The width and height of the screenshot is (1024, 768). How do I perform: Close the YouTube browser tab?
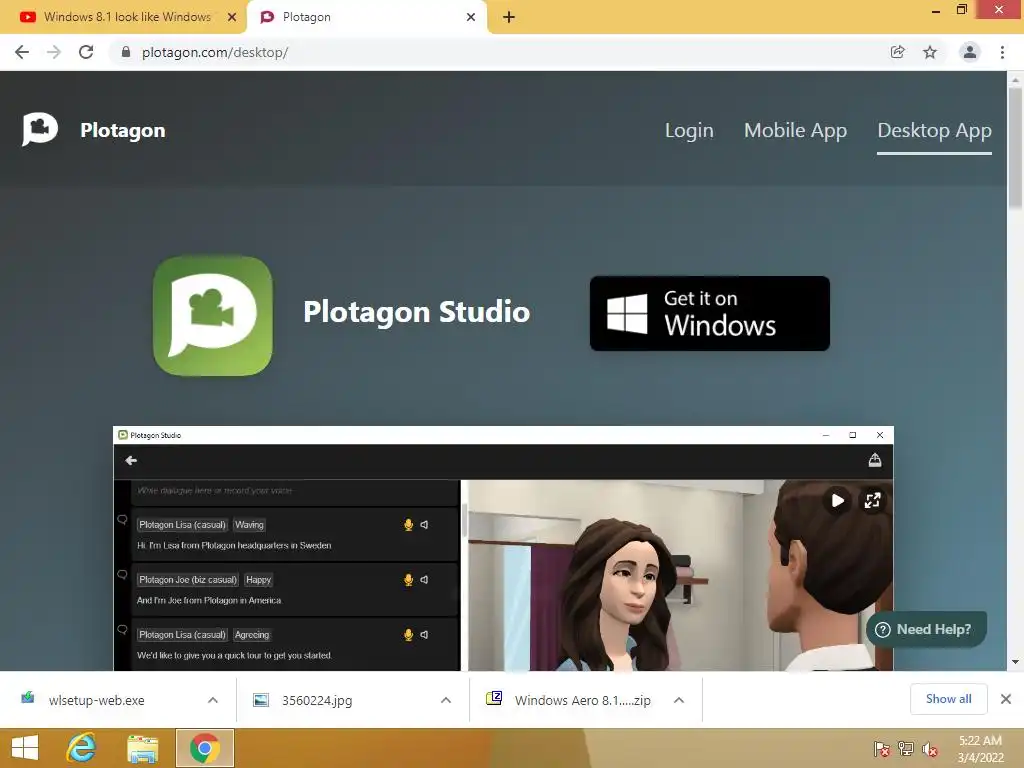coord(232,17)
